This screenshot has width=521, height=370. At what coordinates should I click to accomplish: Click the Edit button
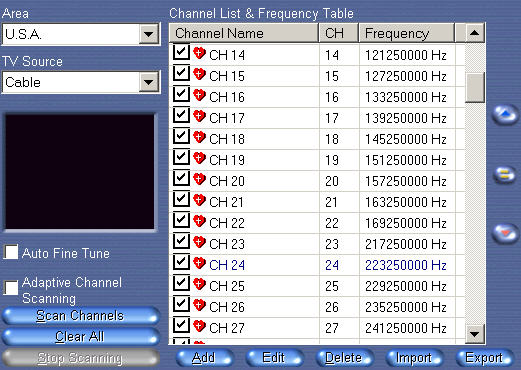point(274,358)
